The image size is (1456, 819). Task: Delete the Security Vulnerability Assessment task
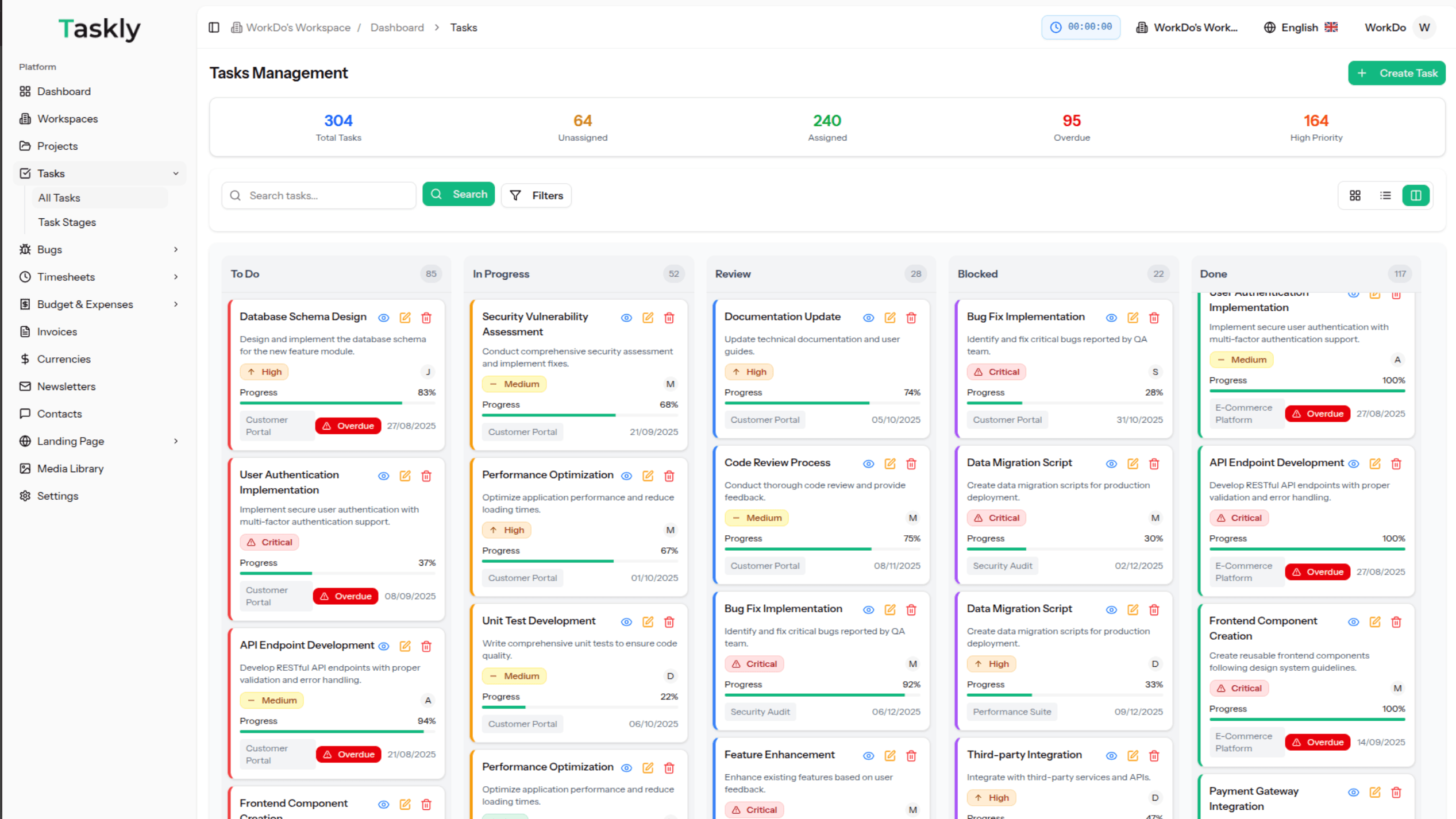click(x=669, y=318)
